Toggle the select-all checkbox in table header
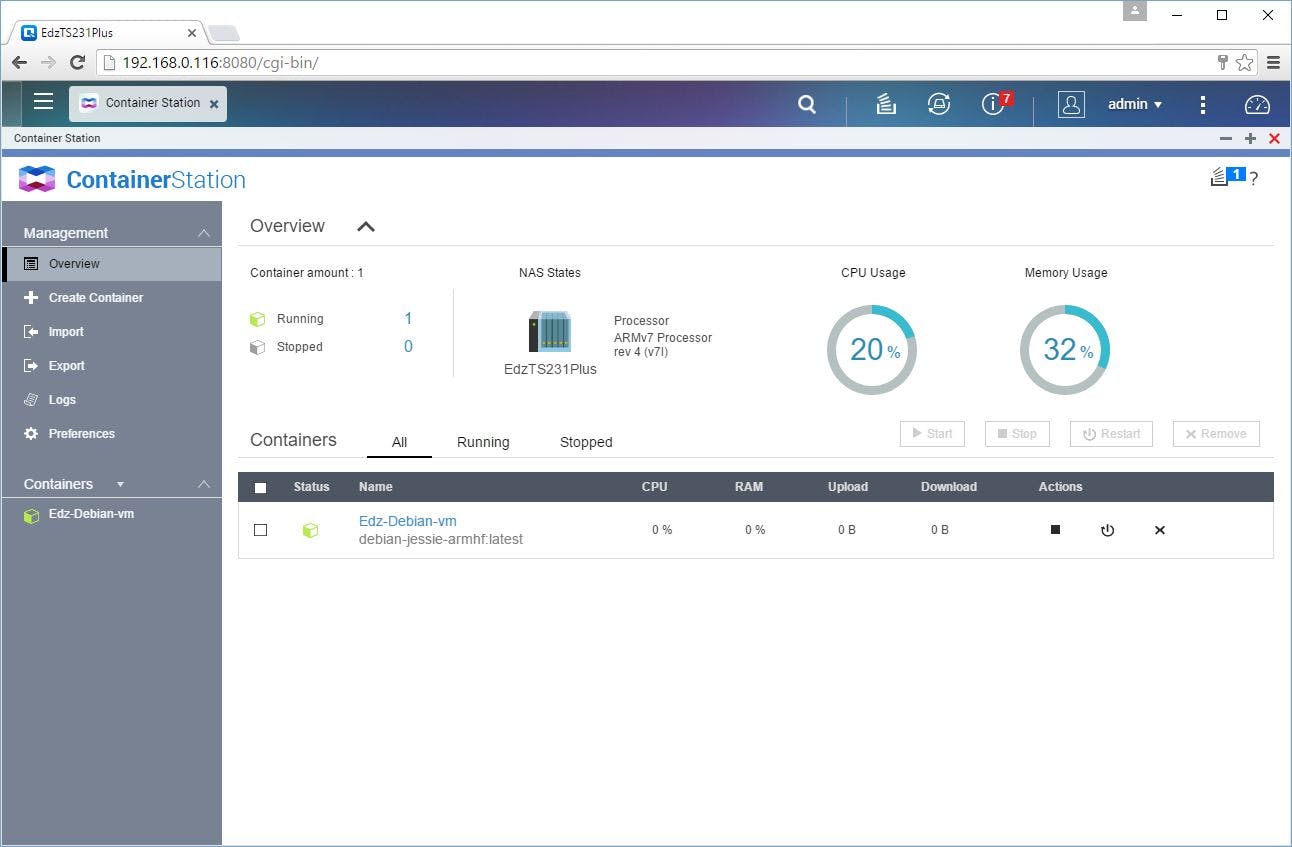1292x847 pixels. tap(261, 488)
